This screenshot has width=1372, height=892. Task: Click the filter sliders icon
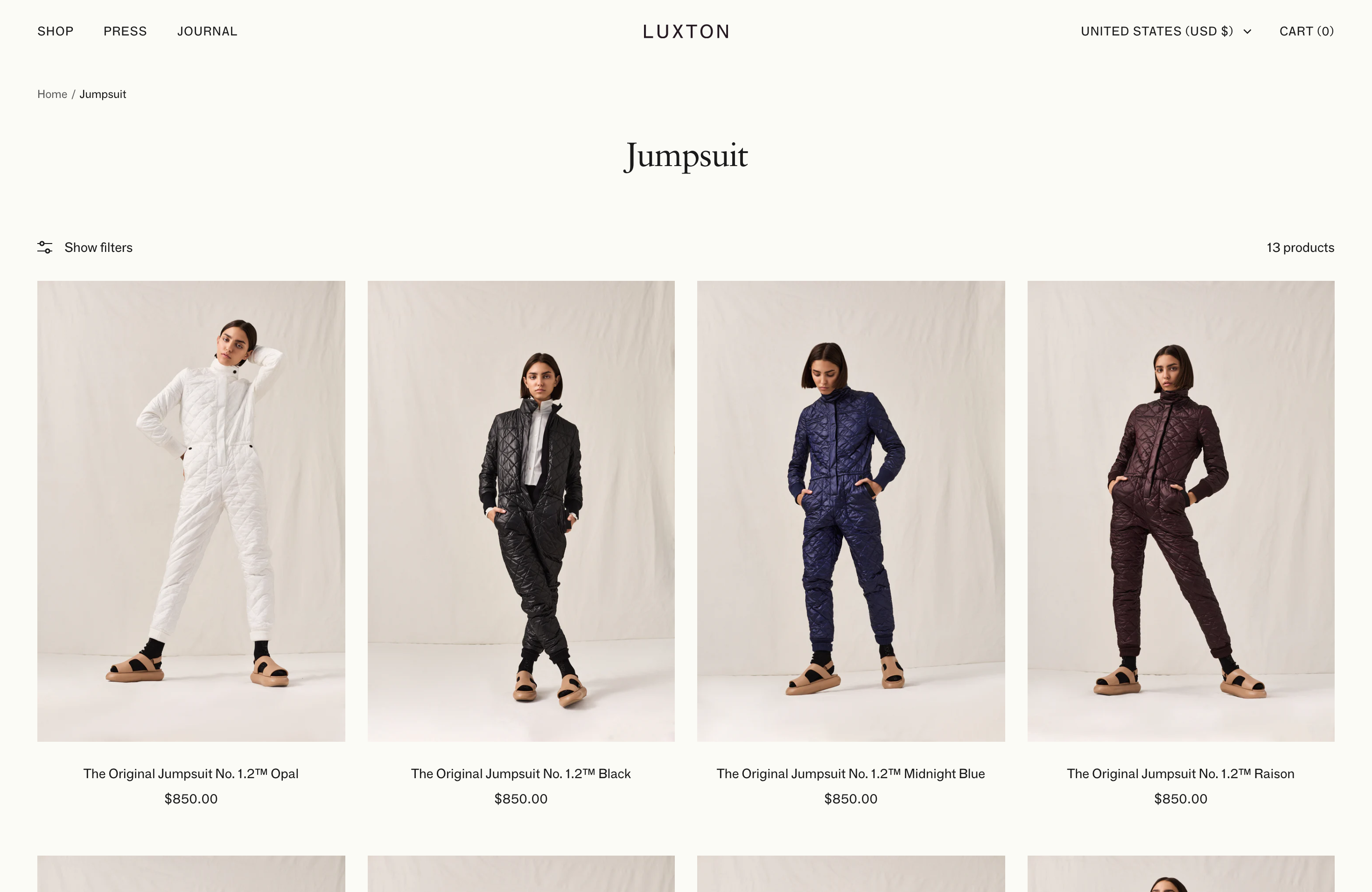(45, 247)
